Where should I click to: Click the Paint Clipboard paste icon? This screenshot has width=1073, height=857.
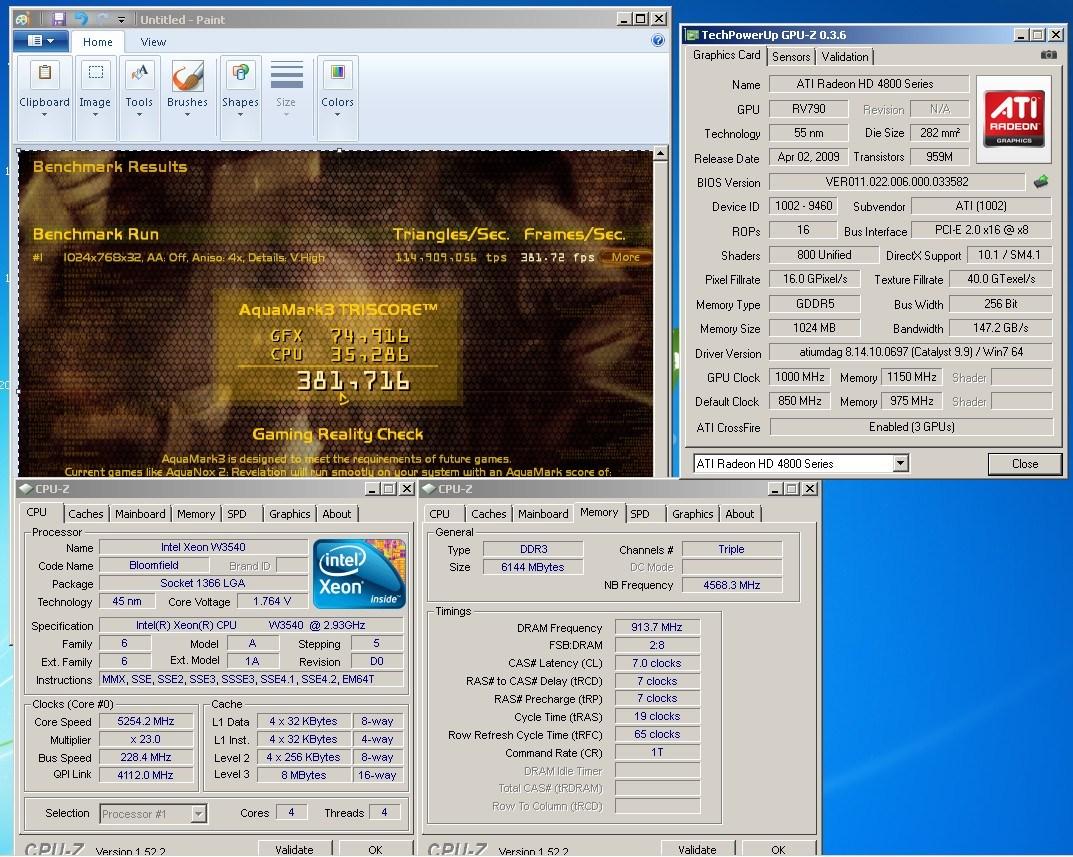[44, 73]
